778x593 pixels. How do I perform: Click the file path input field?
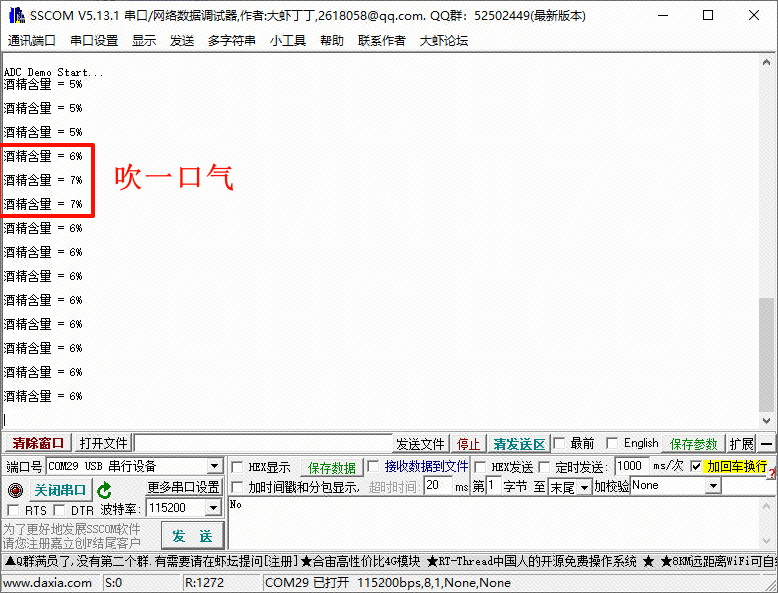pyautogui.click(x=263, y=443)
